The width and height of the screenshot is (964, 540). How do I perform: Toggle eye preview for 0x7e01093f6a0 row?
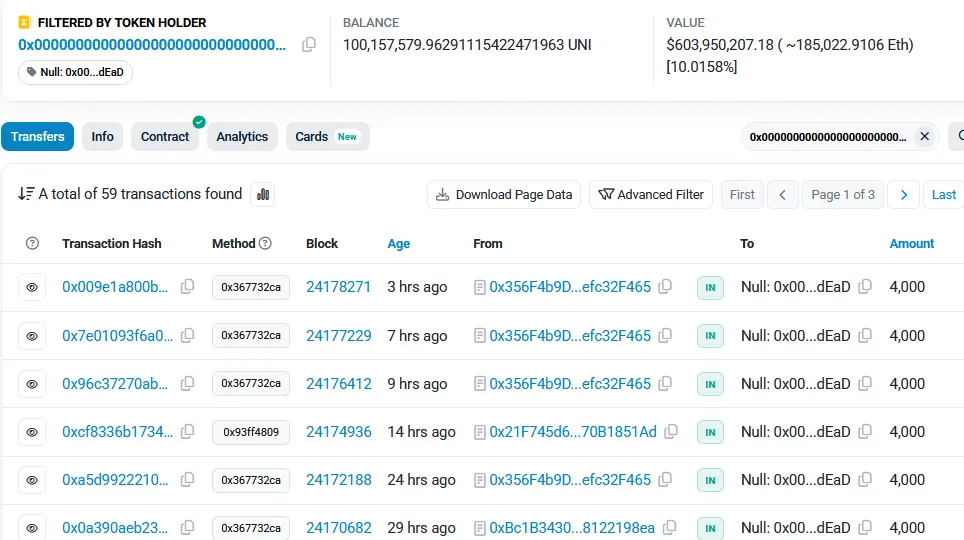click(32, 336)
